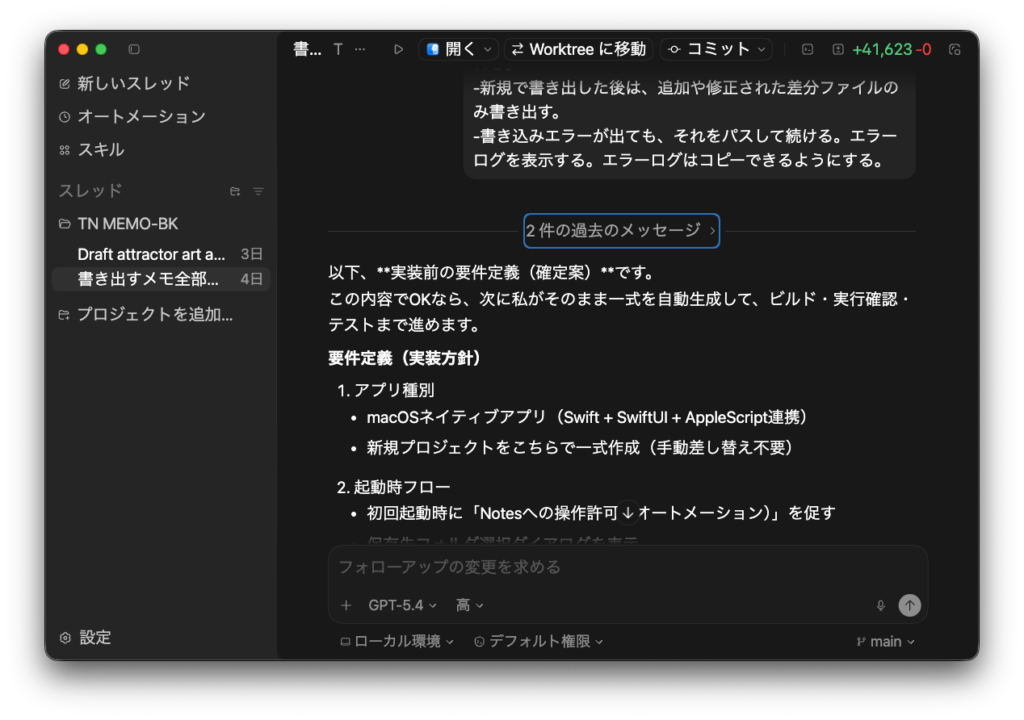Collapse the TN MEMO-BK project folder
Viewport: 1024px width, 720px height.
[x=65, y=224]
